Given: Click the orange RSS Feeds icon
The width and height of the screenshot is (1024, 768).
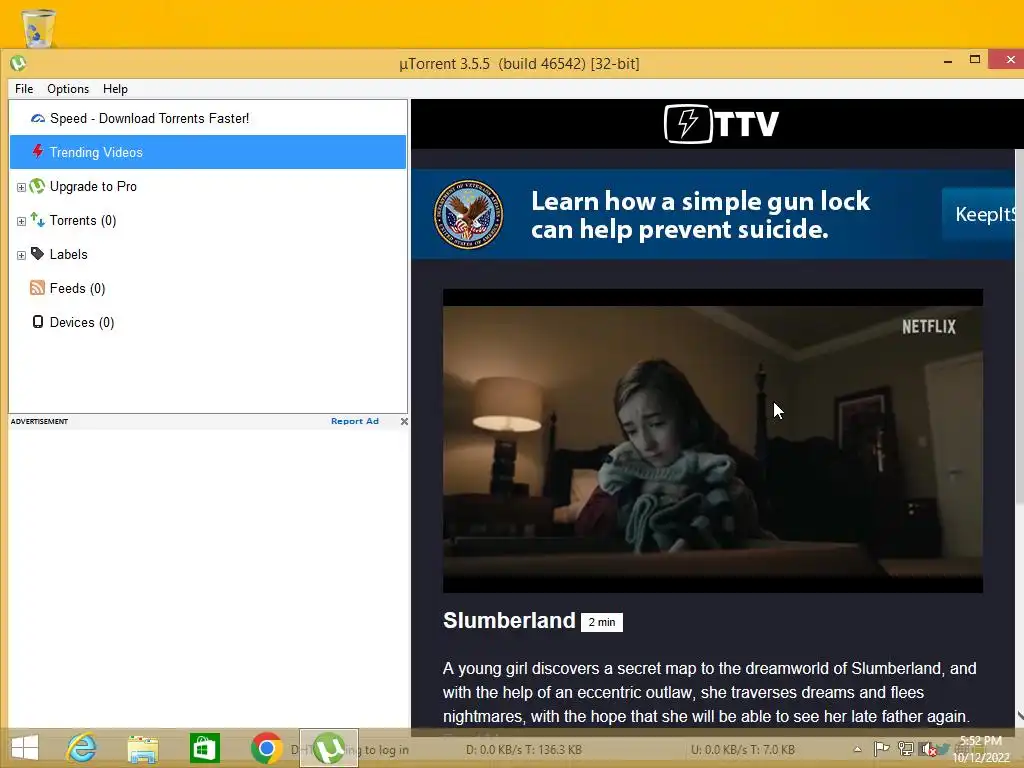Looking at the screenshot, I should tap(38, 288).
